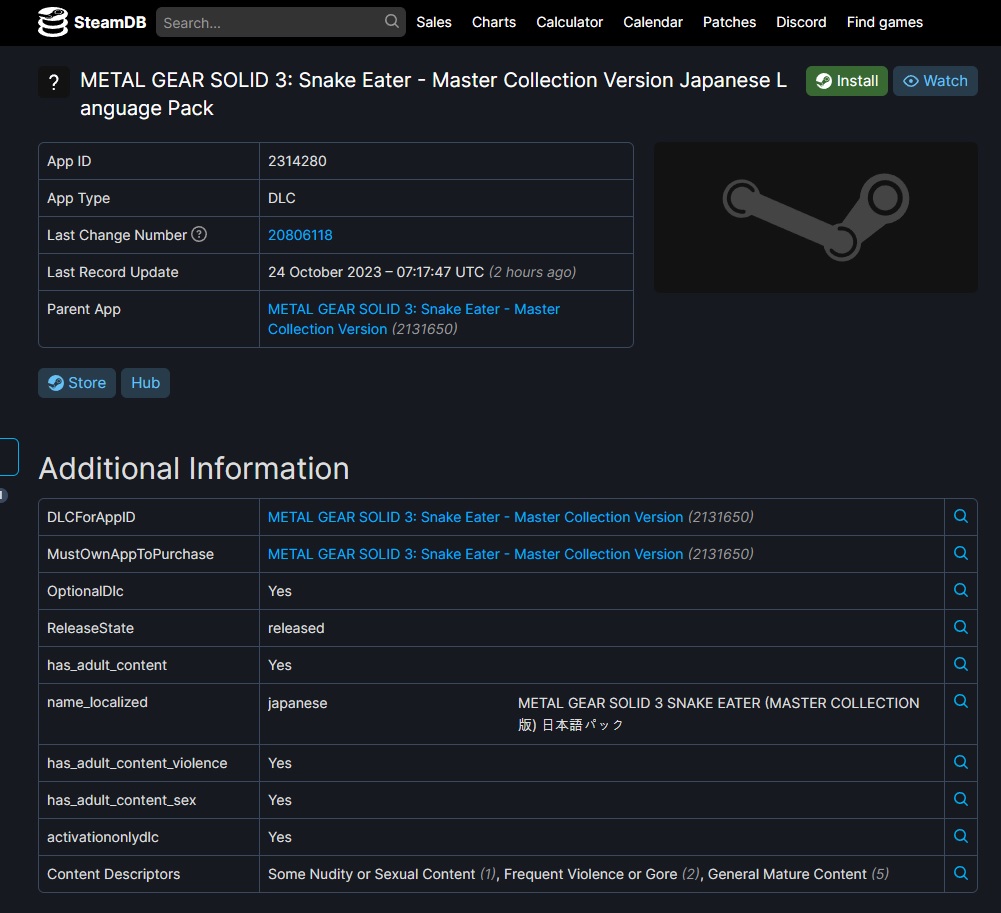Open the Sales menu item
The height and width of the screenshot is (913, 1001).
click(434, 22)
